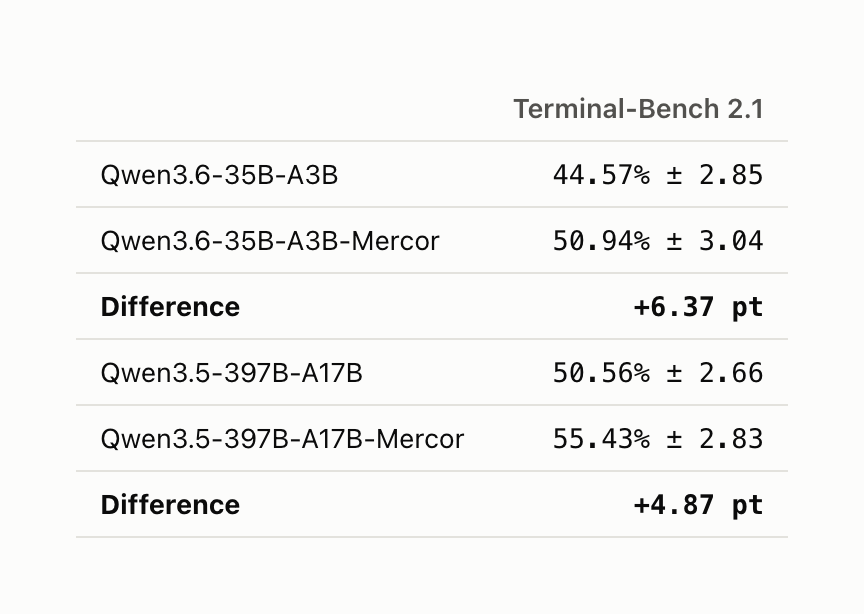
Task: Click the 55.43% ± 2.83 score cell
Action: [658, 439]
